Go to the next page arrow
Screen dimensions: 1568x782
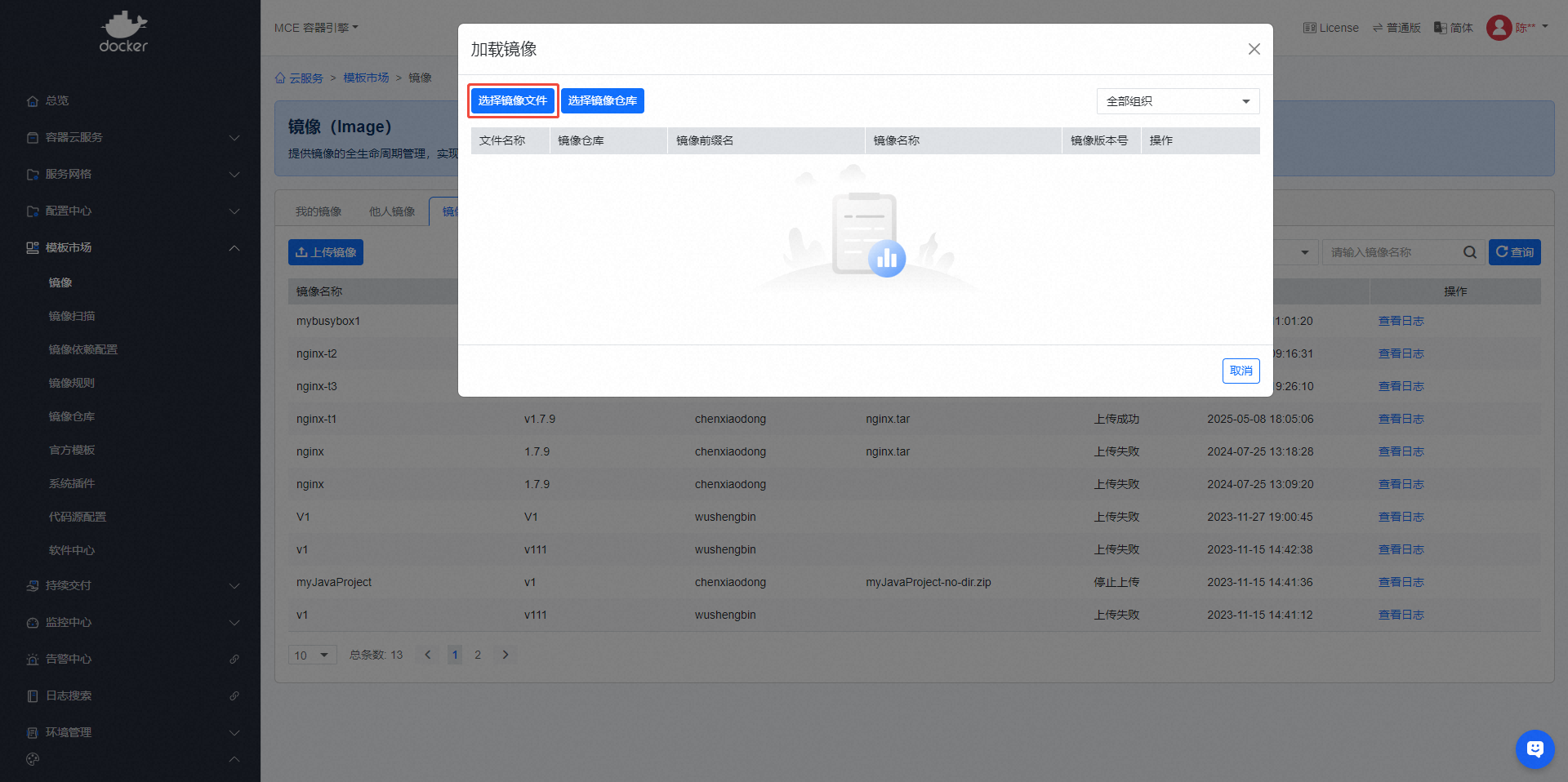pyautogui.click(x=506, y=655)
